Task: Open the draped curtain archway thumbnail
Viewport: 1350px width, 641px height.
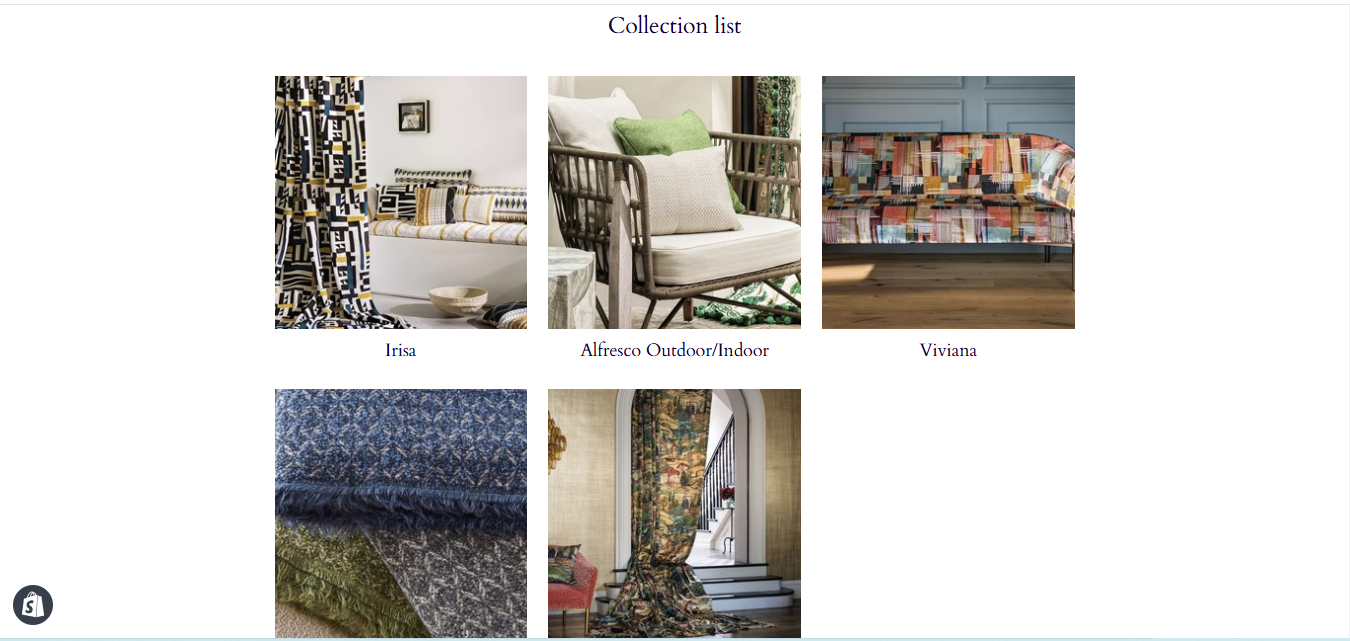Action: tap(674, 513)
